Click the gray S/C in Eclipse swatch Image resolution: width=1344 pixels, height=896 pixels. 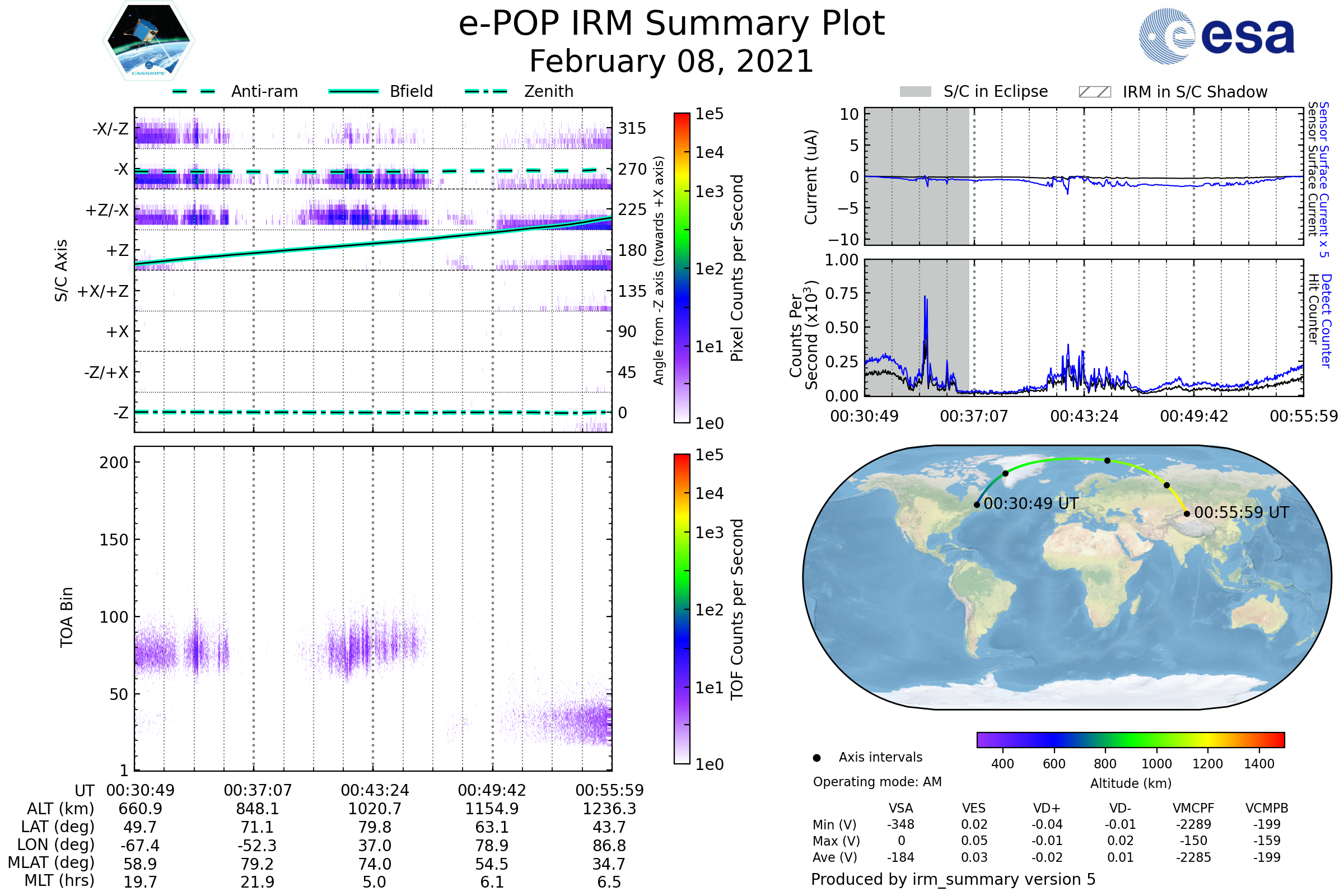click(915, 92)
